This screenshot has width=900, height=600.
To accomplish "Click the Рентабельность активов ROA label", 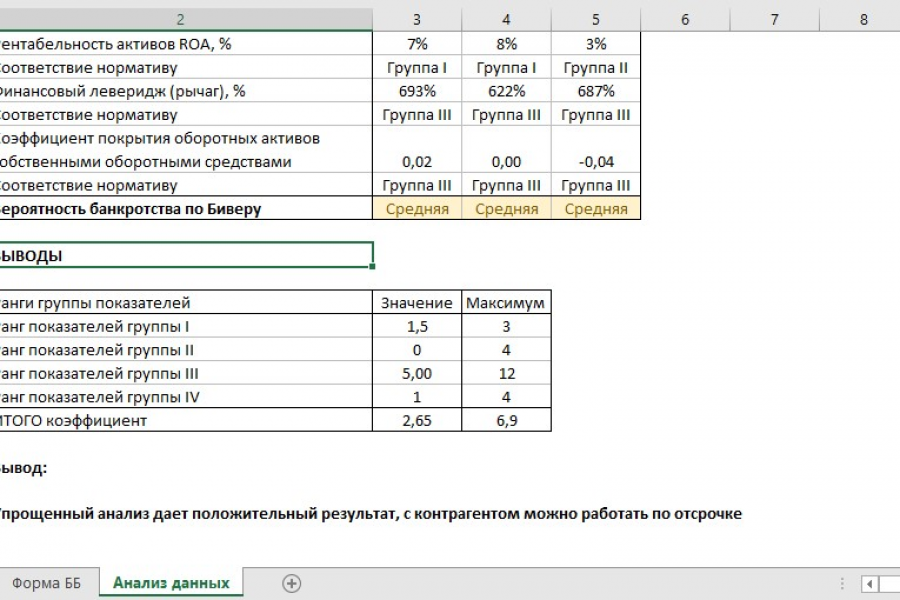I will tap(115, 44).
